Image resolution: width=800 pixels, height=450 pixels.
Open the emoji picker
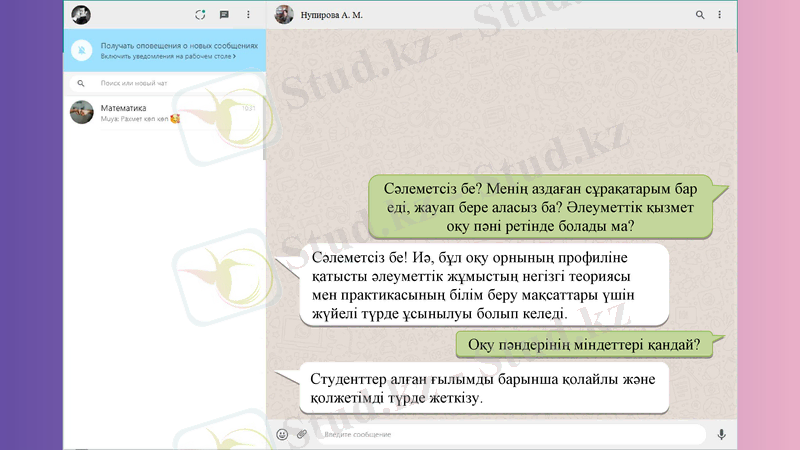(282, 434)
